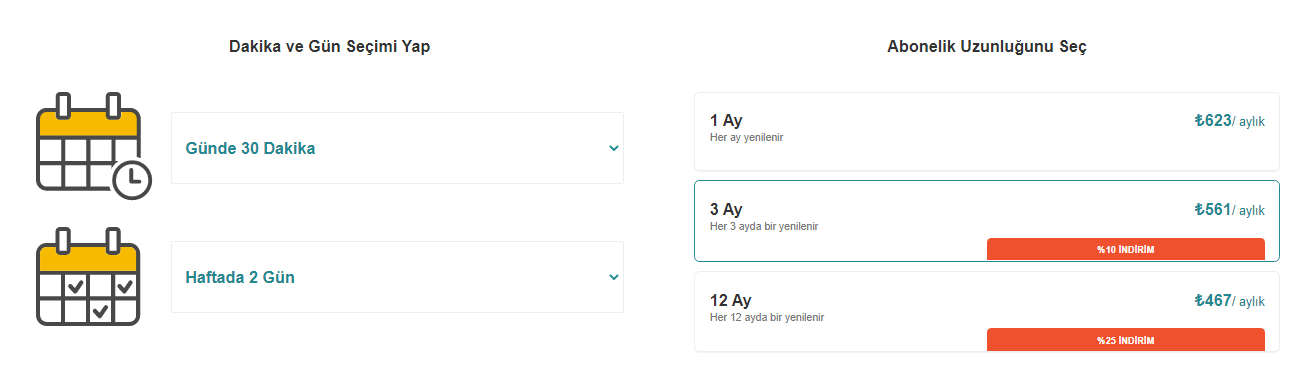
Task: Click the ₺623 aylık price
Action: click(1230, 121)
